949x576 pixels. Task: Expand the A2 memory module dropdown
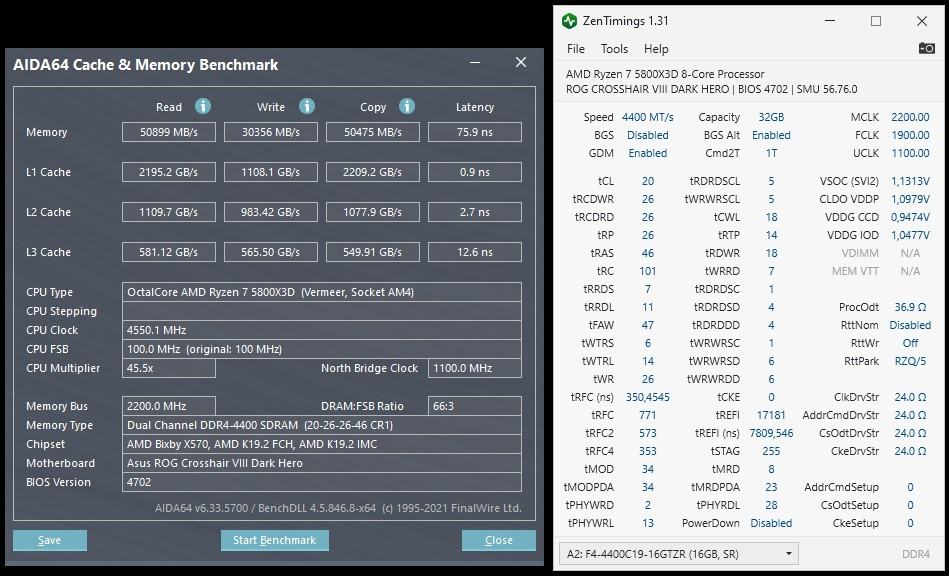(x=679, y=554)
